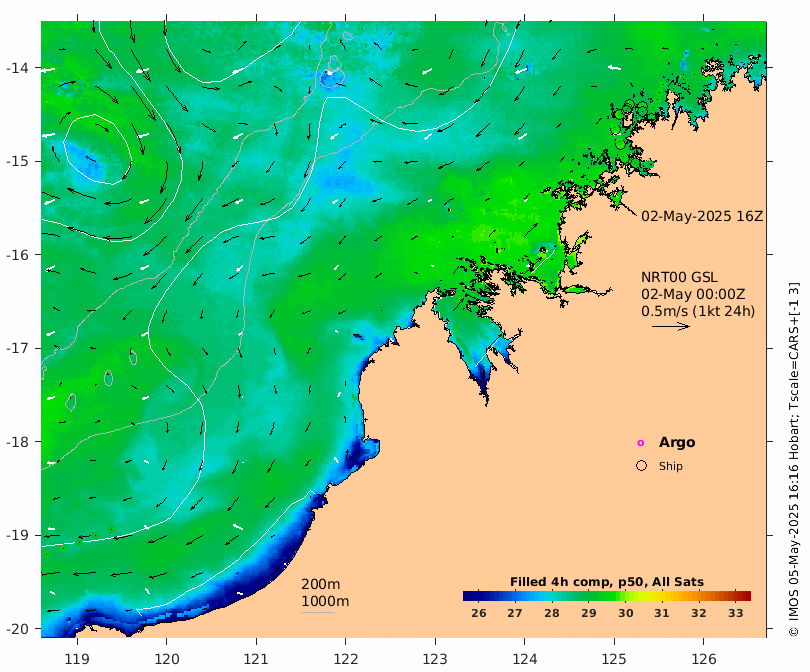
Task: Click the longitude label '121'
Action: coord(256,659)
